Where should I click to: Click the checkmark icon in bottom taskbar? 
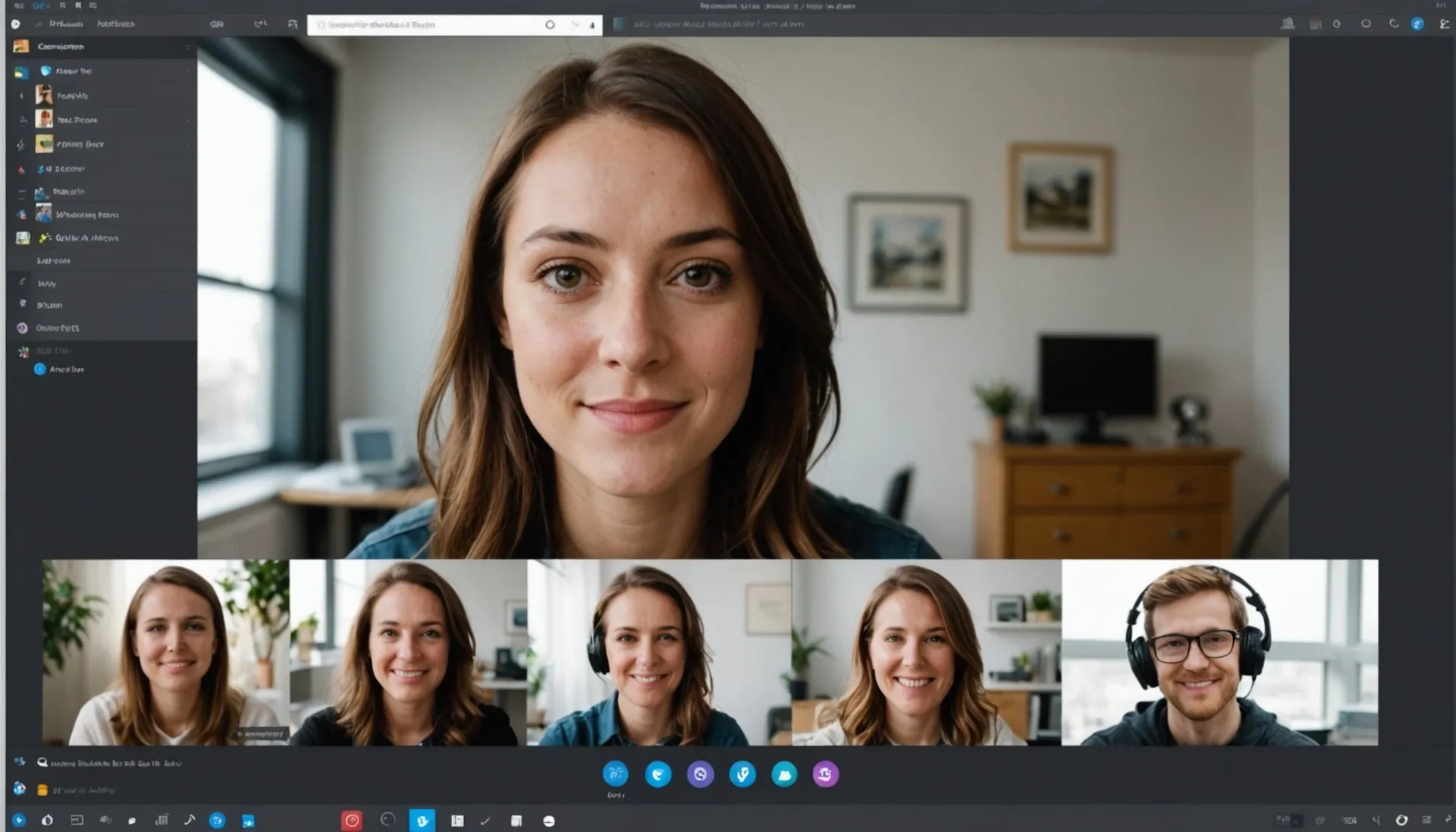pos(485,821)
